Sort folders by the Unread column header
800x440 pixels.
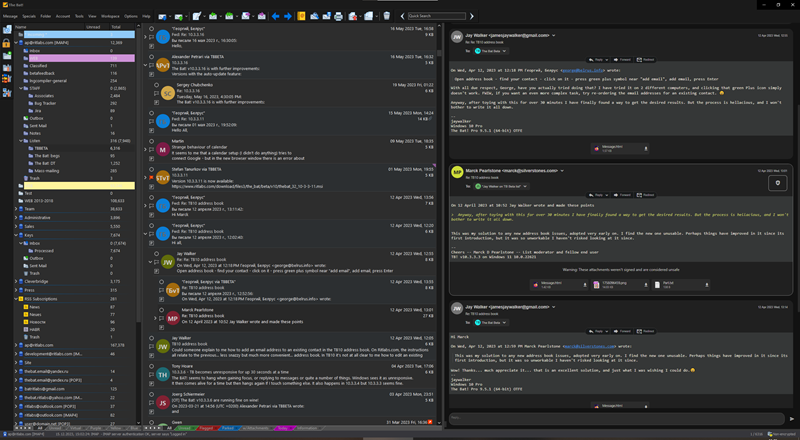(x=93, y=27)
